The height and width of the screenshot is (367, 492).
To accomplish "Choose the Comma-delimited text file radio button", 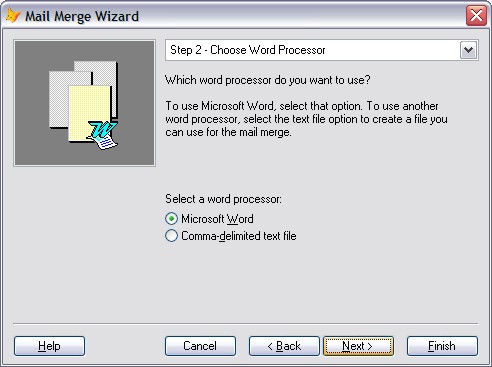I will tap(171, 236).
